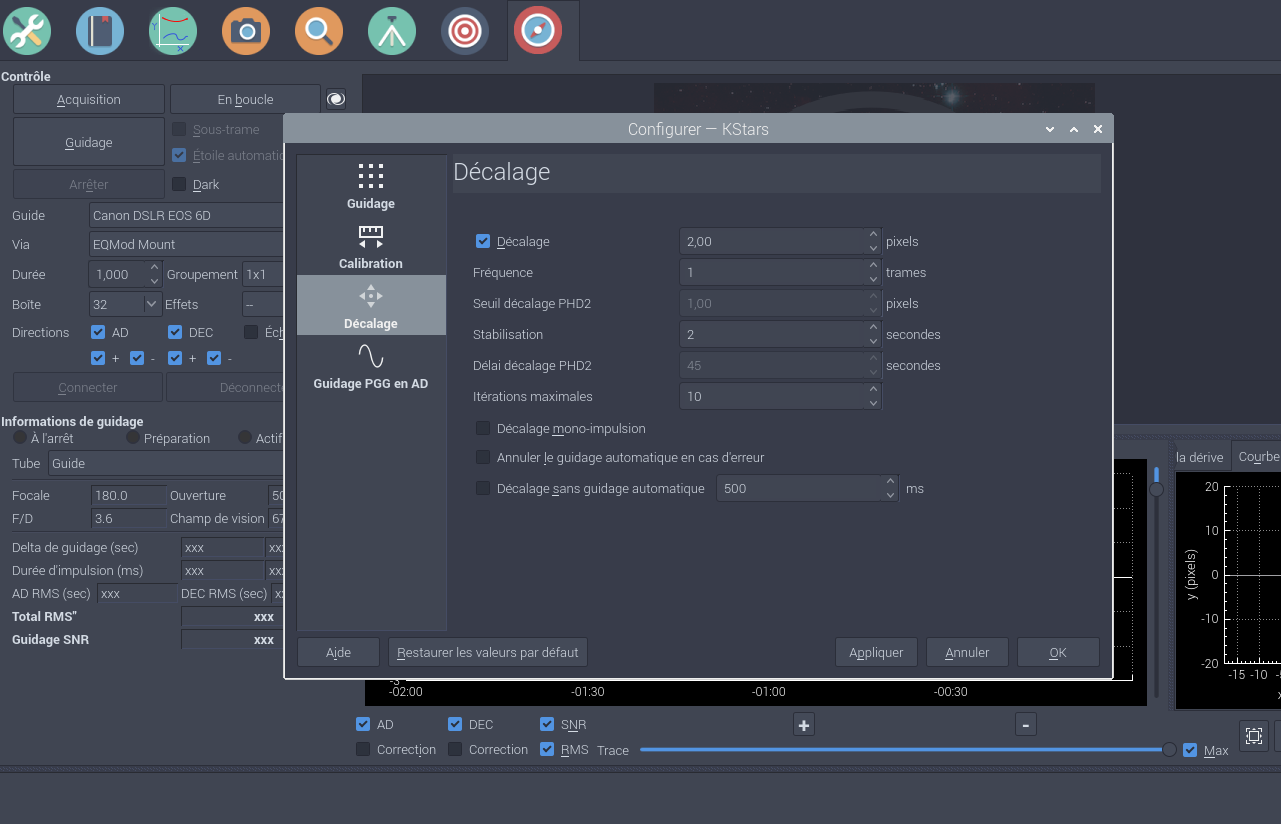The image size is (1281, 824).
Task: Open the Focus magnifier module tab
Action: click(x=319, y=31)
